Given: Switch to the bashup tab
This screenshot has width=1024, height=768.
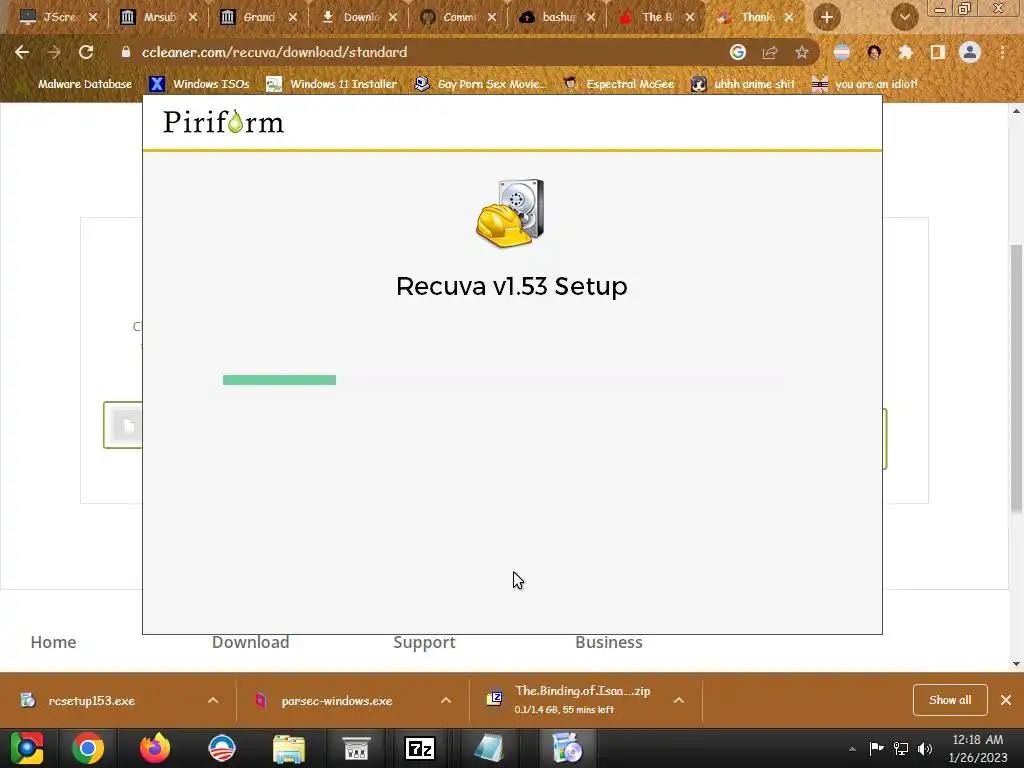Looking at the screenshot, I should coord(558,17).
